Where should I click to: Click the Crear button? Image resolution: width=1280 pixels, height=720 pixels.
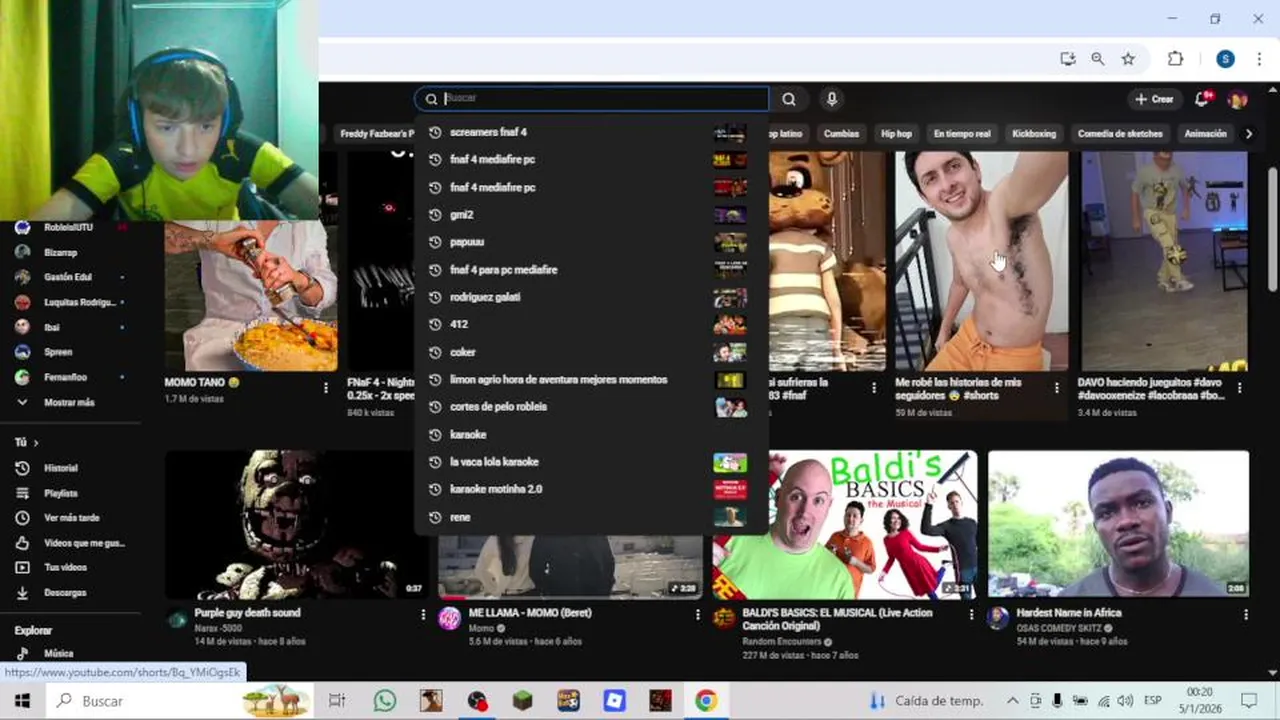(1153, 99)
